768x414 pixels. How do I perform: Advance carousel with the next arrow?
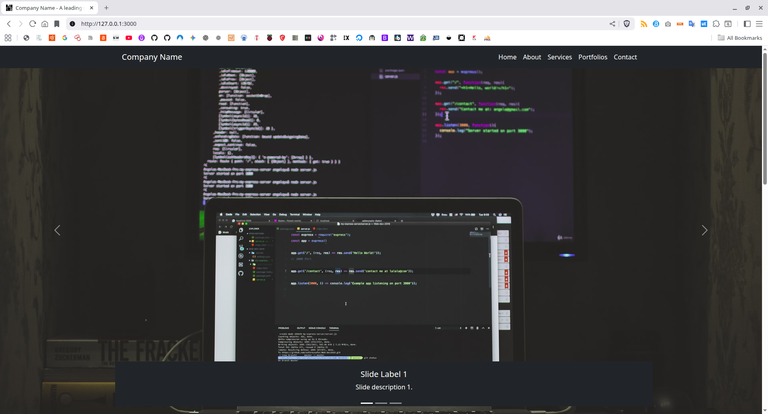pyautogui.click(x=704, y=230)
